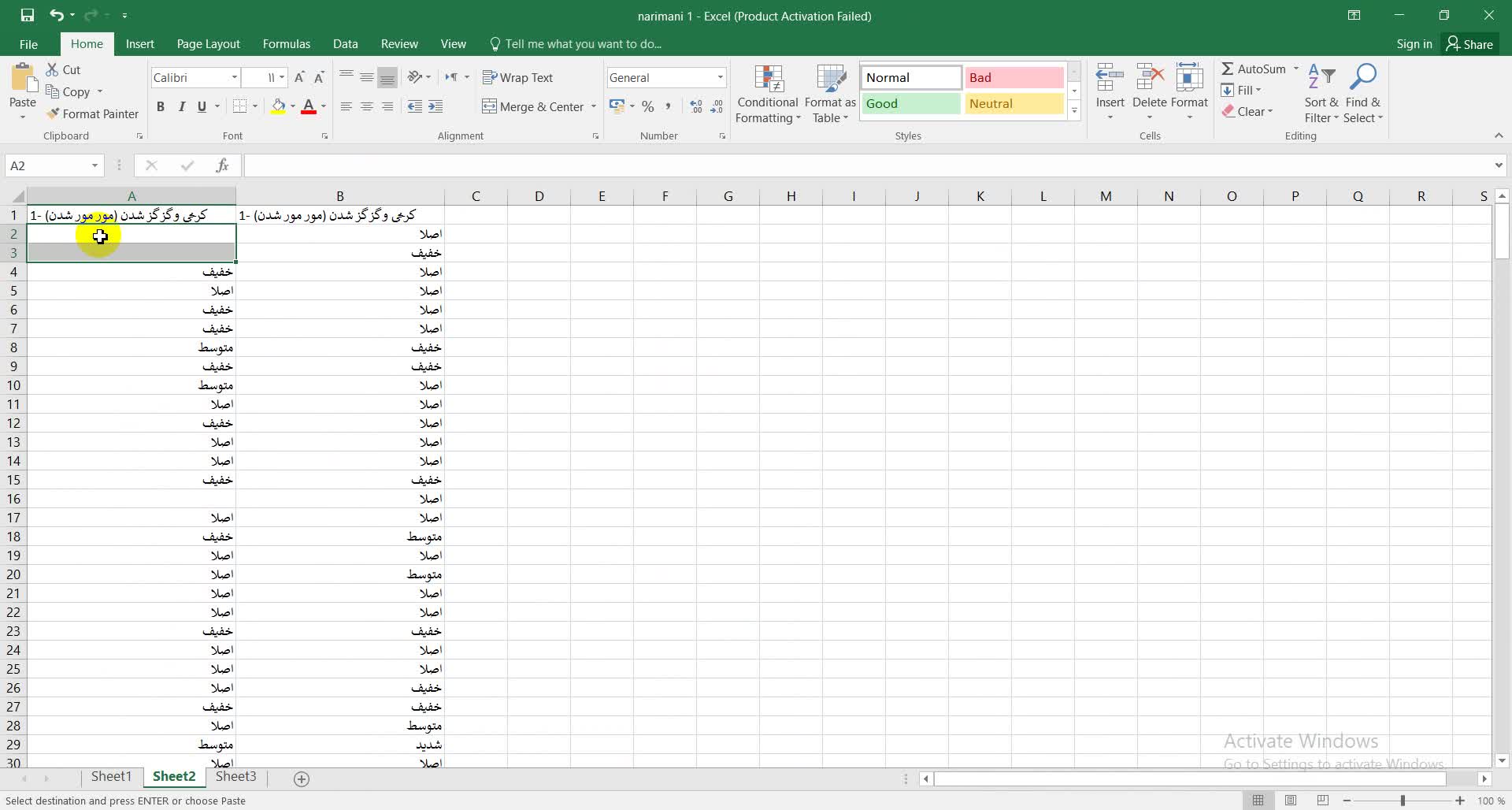Open Conditional Formatting menu
Image resolution: width=1512 pixels, height=810 pixels.
(x=768, y=95)
